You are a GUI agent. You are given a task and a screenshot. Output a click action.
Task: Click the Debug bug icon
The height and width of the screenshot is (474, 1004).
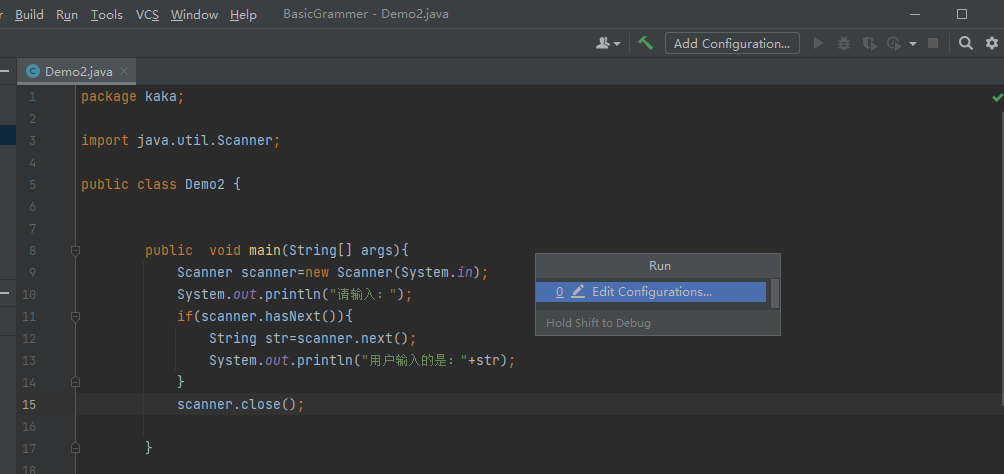(844, 43)
